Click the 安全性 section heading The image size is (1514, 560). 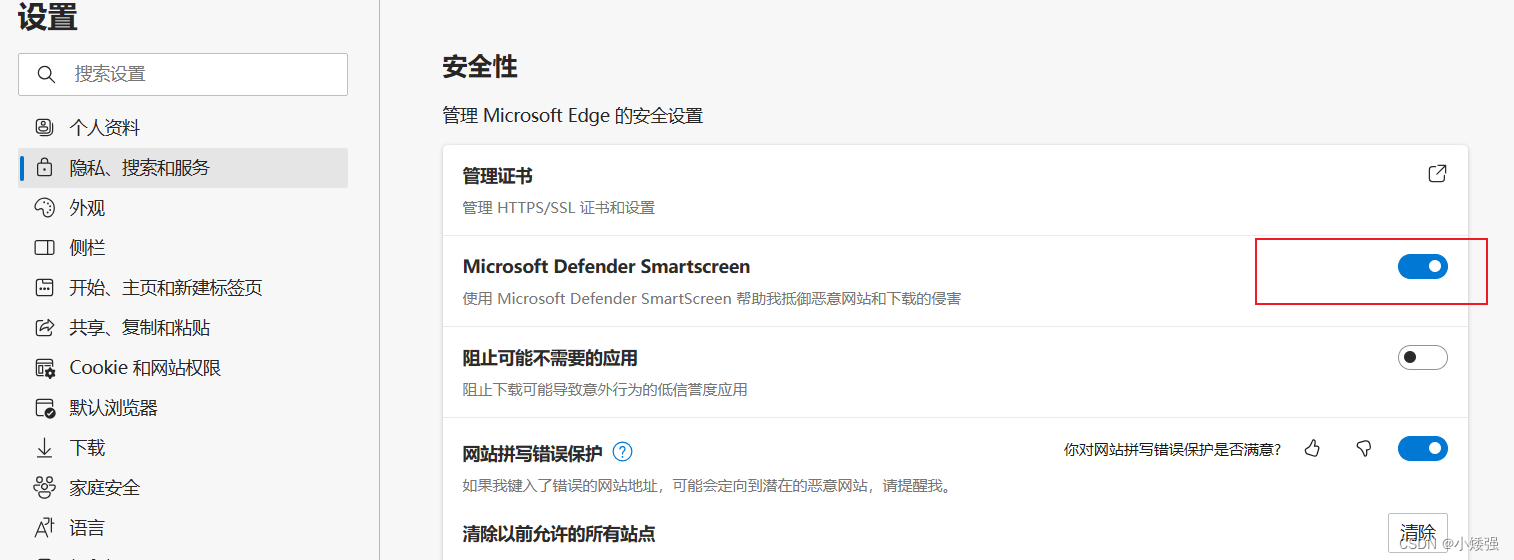[480, 67]
